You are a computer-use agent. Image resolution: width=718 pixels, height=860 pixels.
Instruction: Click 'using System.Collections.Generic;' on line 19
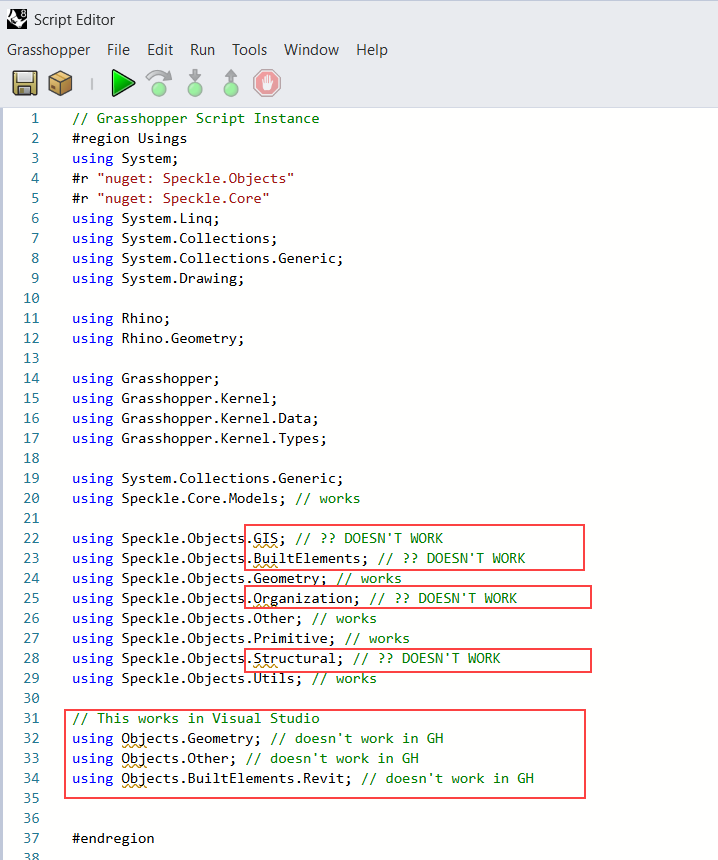tap(207, 479)
